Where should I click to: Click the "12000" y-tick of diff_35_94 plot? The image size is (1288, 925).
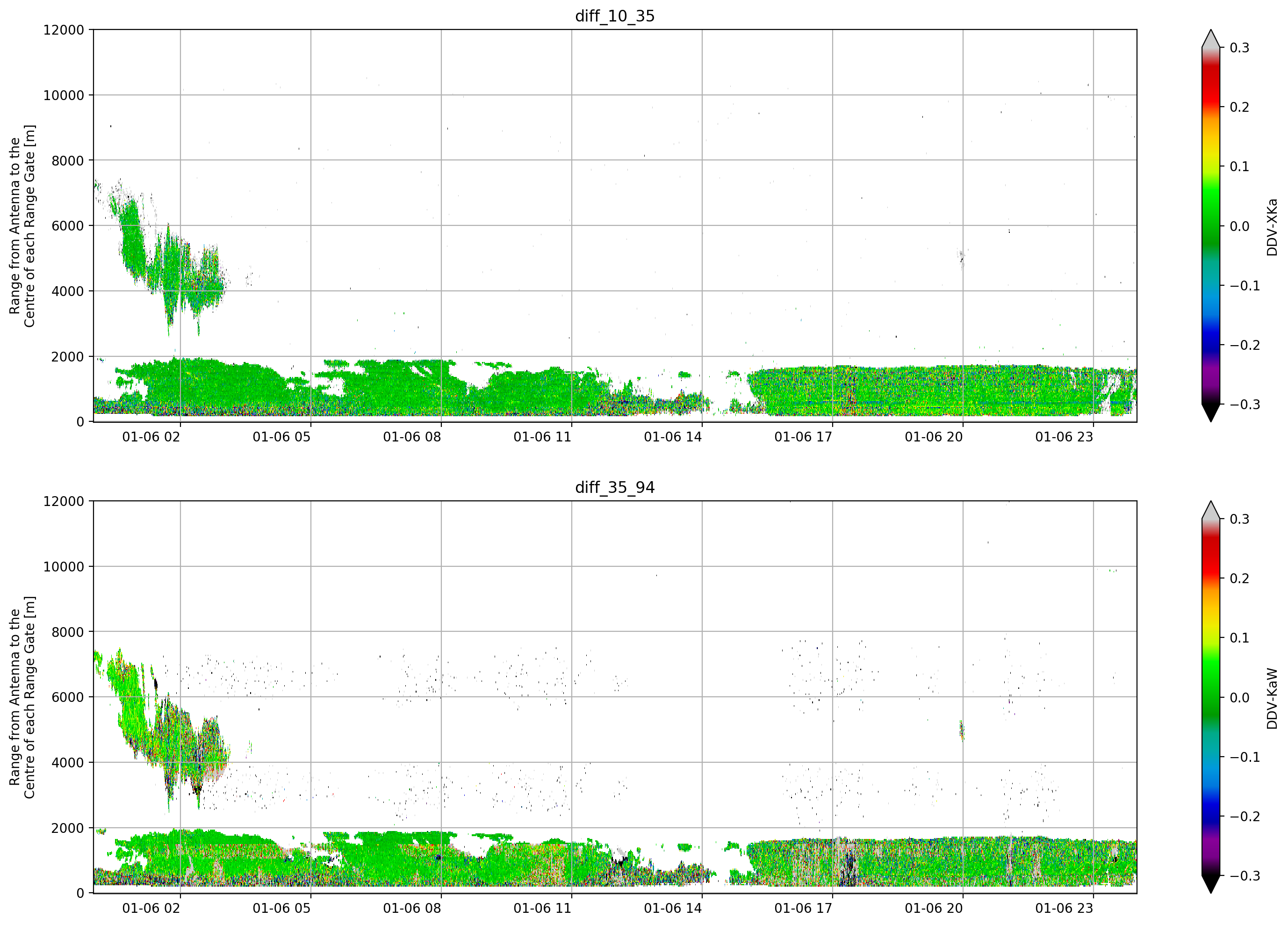click(64, 501)
